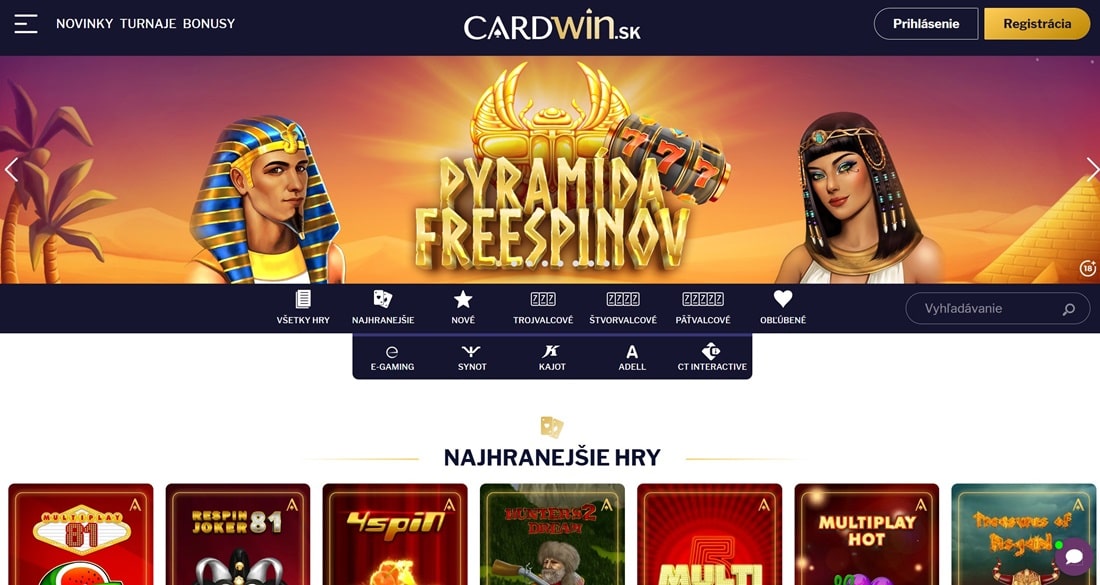
Task: Filter by Trojvalcové reels icon
Action: [543, 300]
